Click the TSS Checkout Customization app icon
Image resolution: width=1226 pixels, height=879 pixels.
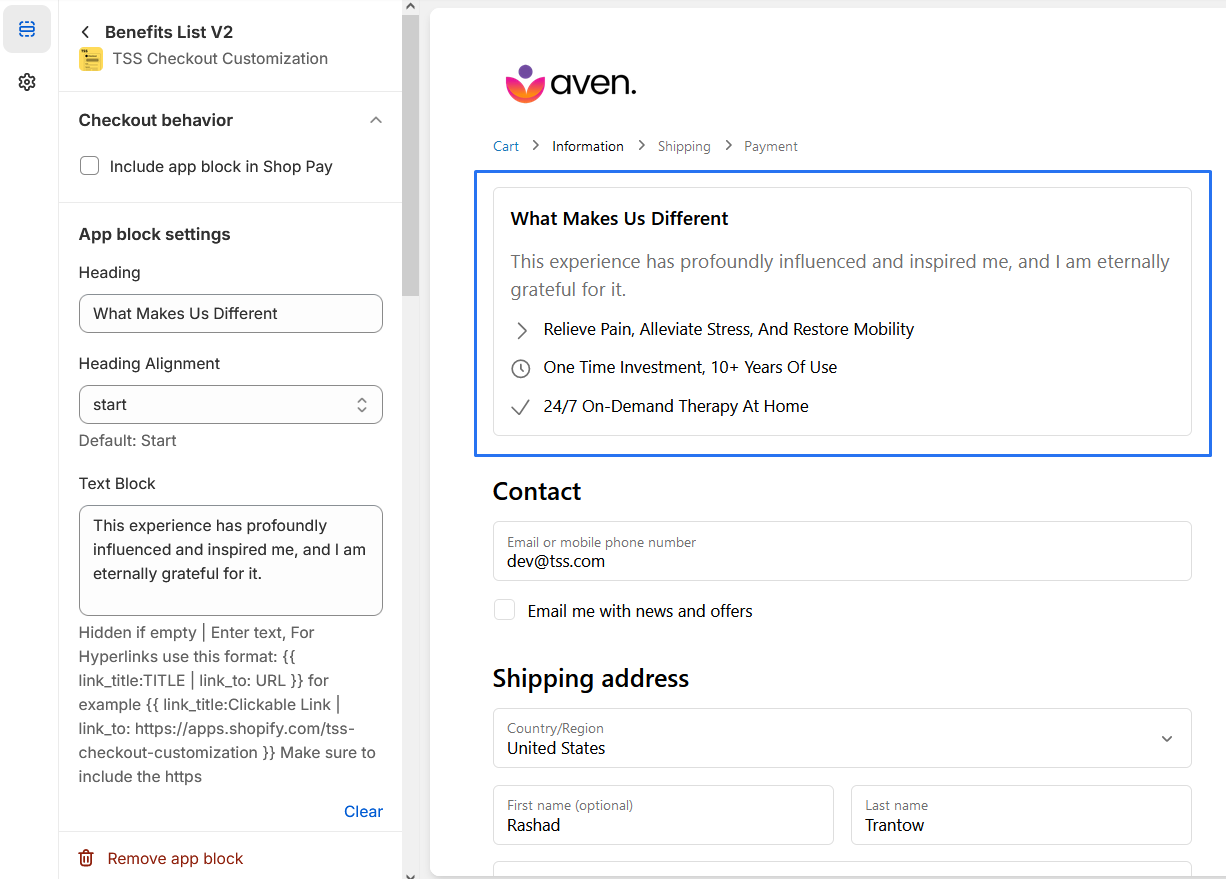pyautogui.click(x=90, y=59)
